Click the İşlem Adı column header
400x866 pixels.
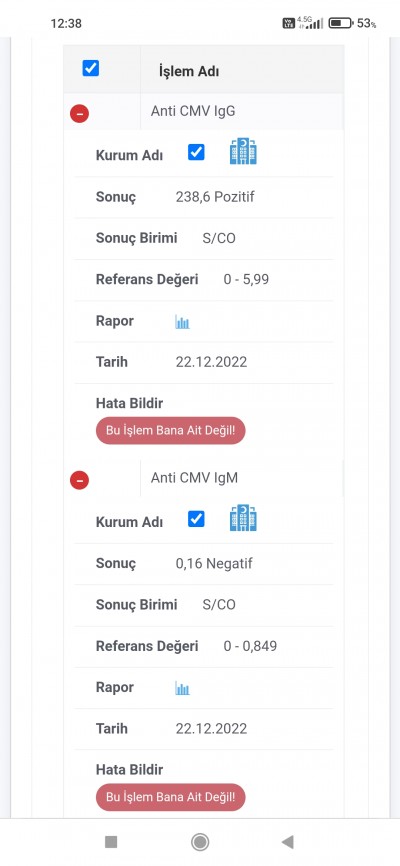pyautogui.click(x=188, y=71)
